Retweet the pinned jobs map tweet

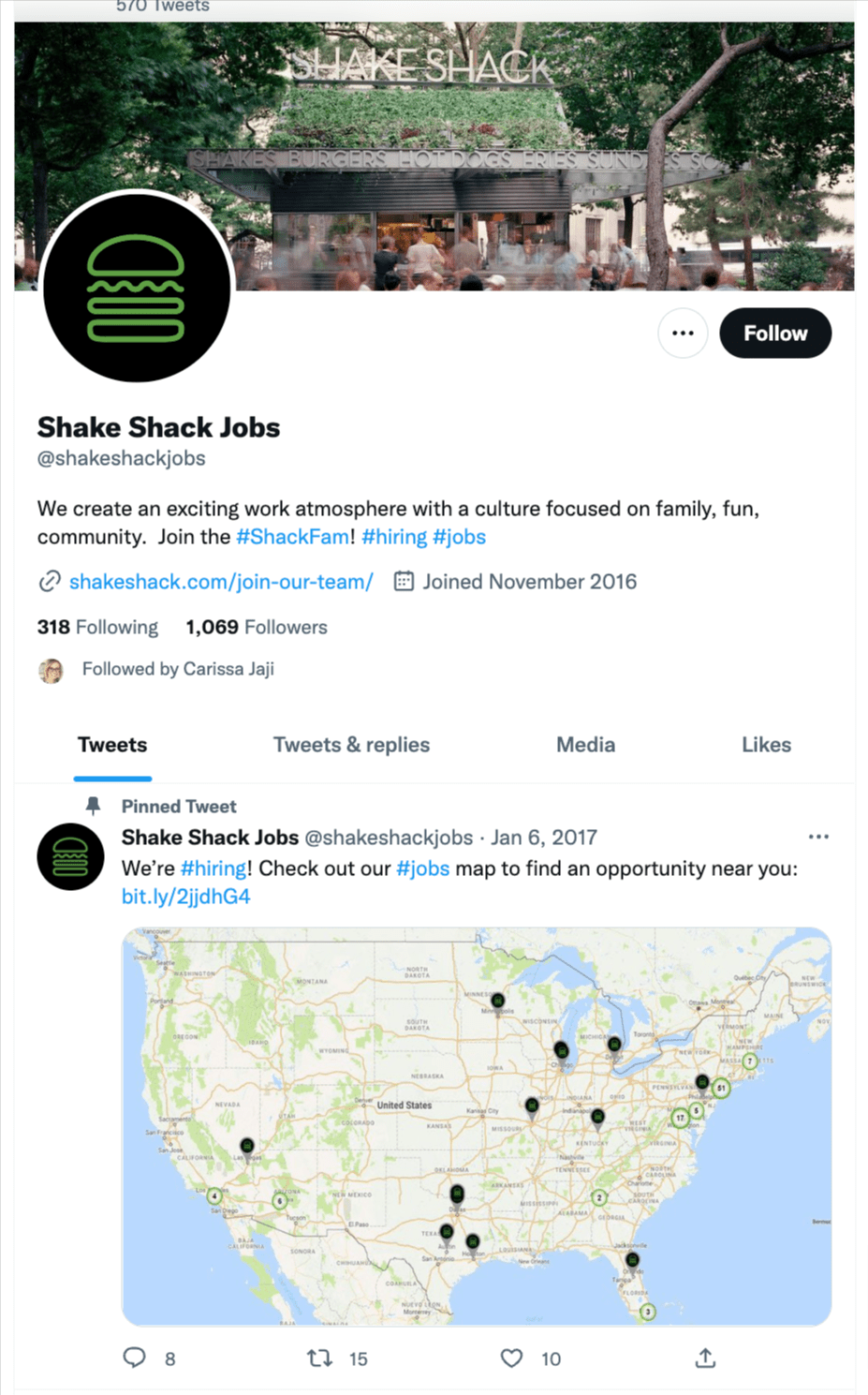[319, 1358]
